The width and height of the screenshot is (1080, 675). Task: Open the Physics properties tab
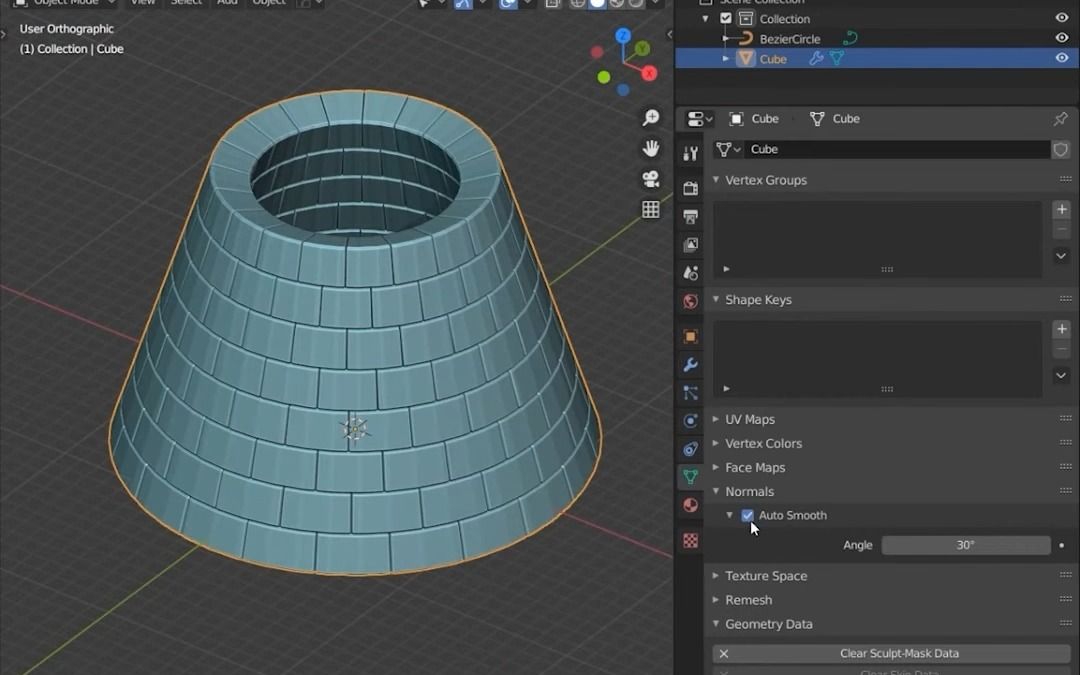click(x=690, y=421)
